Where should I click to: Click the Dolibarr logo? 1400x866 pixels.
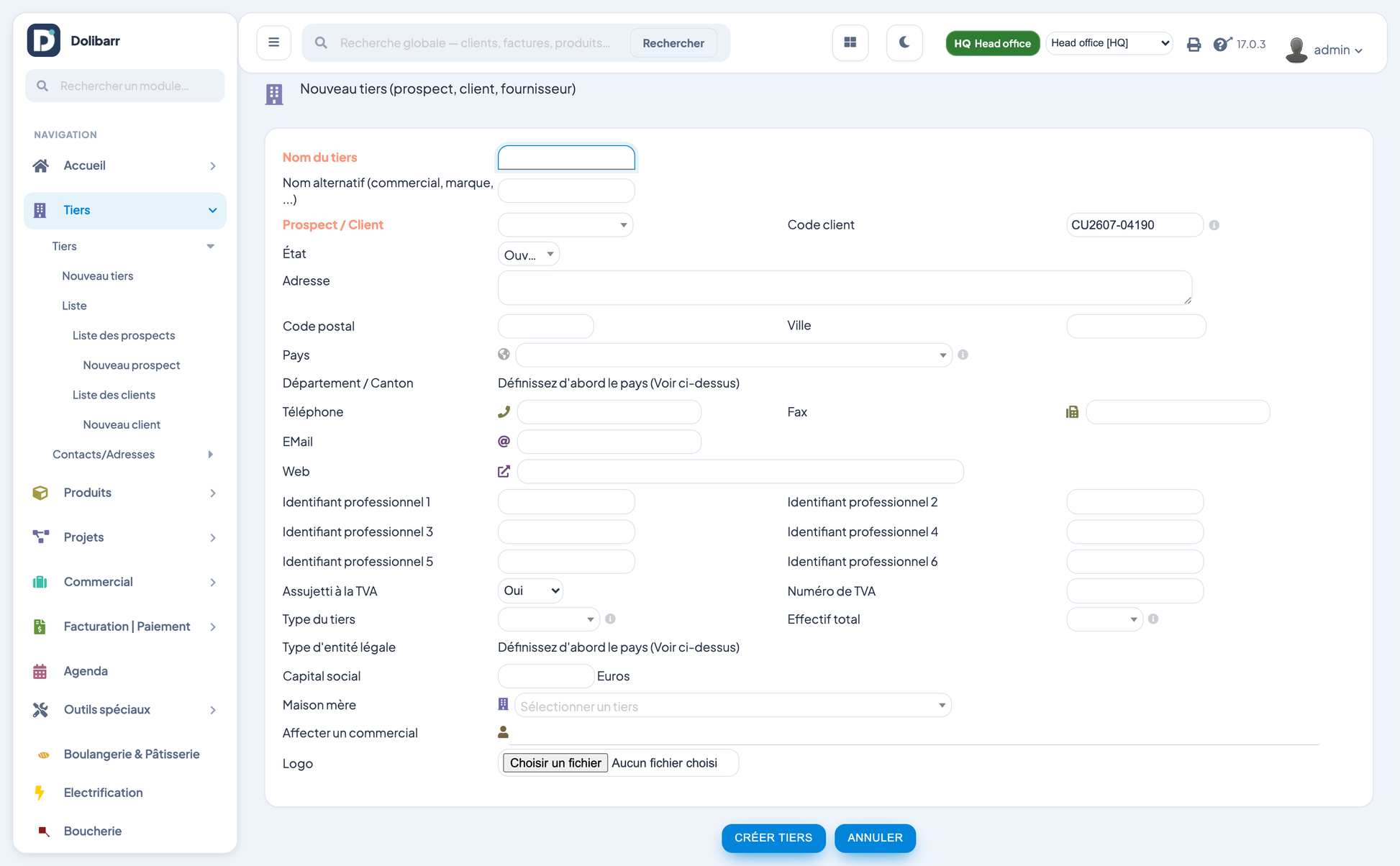pyautogui.click(x=43, y=40)
